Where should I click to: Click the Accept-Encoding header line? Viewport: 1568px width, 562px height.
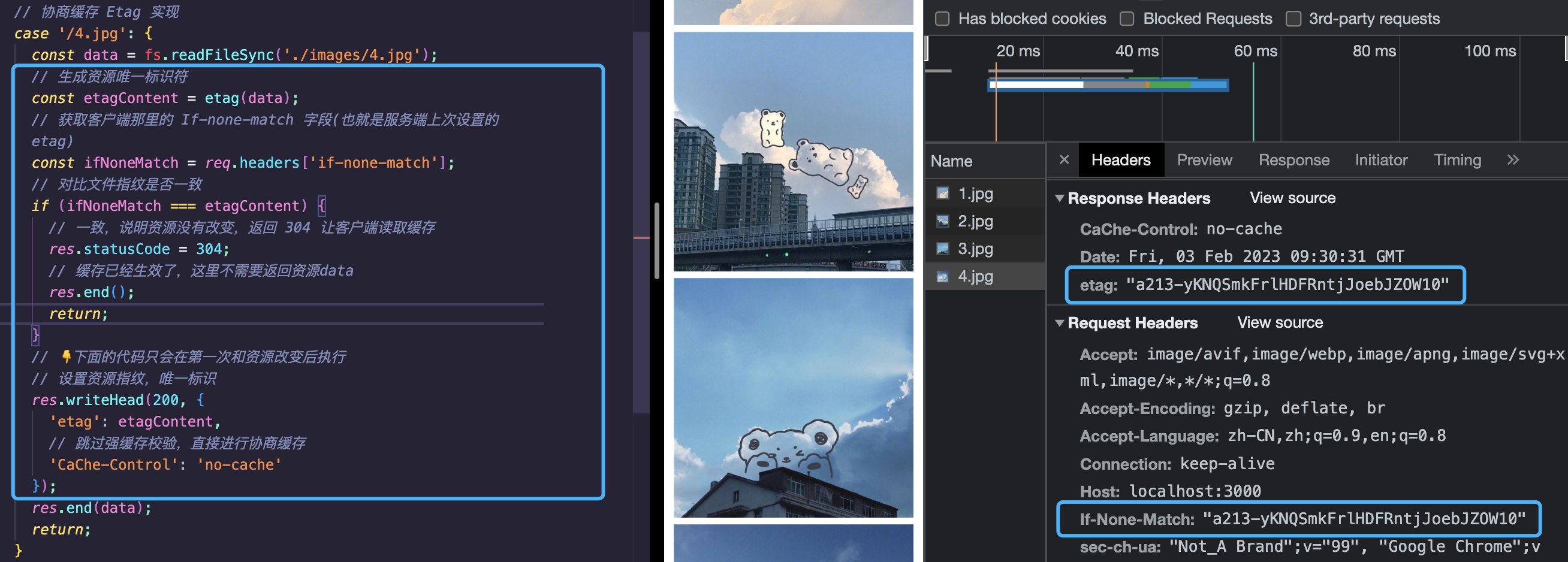point(1232,408)
